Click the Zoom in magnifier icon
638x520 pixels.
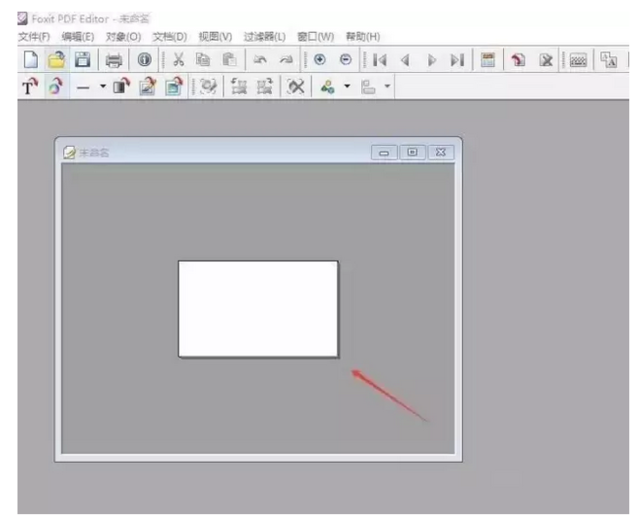(320, 60)
